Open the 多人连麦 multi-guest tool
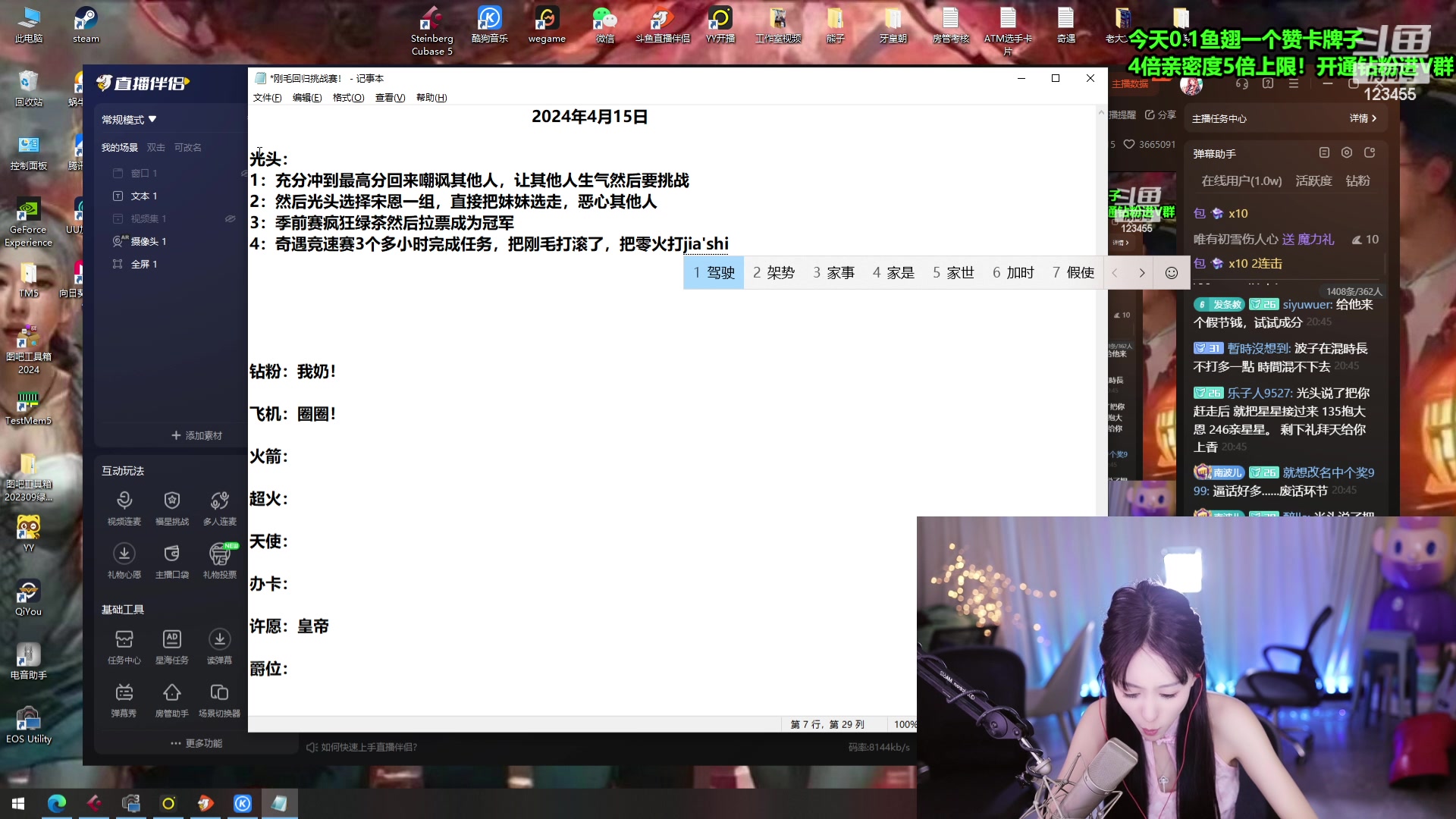This screenshot has width=1456, height=819. click(x=219, y=507)
